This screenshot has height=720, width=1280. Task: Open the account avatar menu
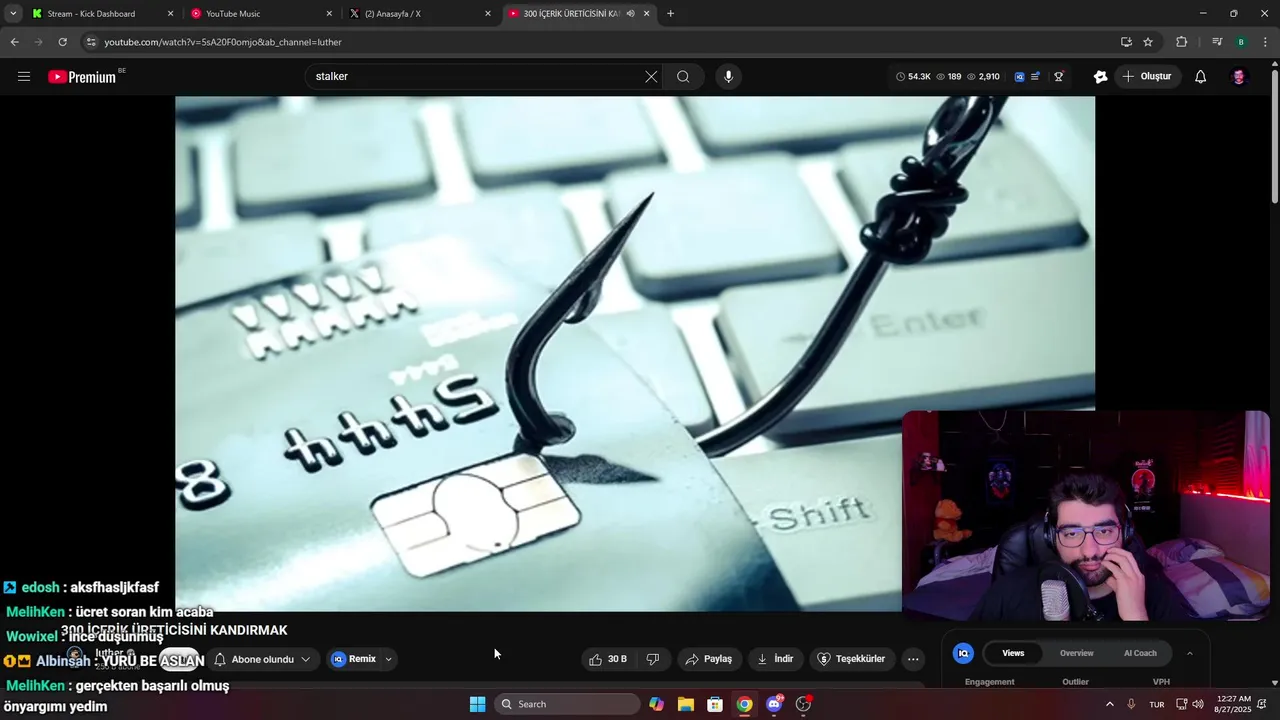(1239, 76)
